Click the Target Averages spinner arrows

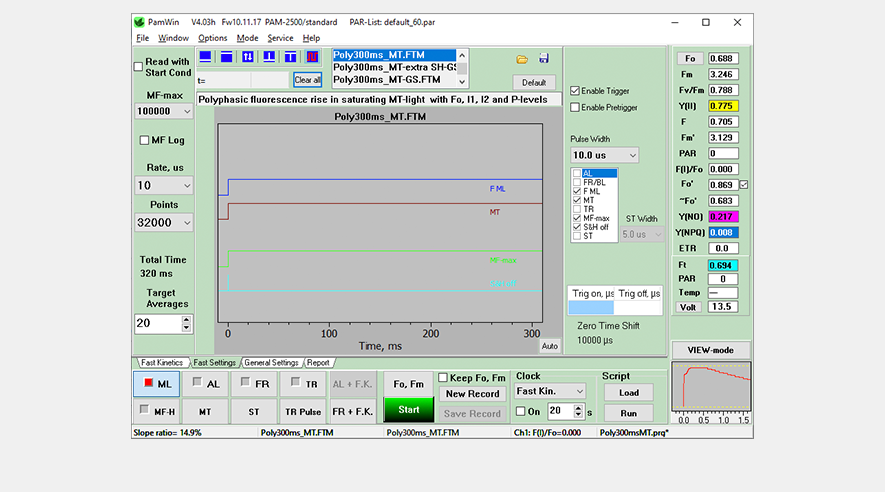[186, 324]
